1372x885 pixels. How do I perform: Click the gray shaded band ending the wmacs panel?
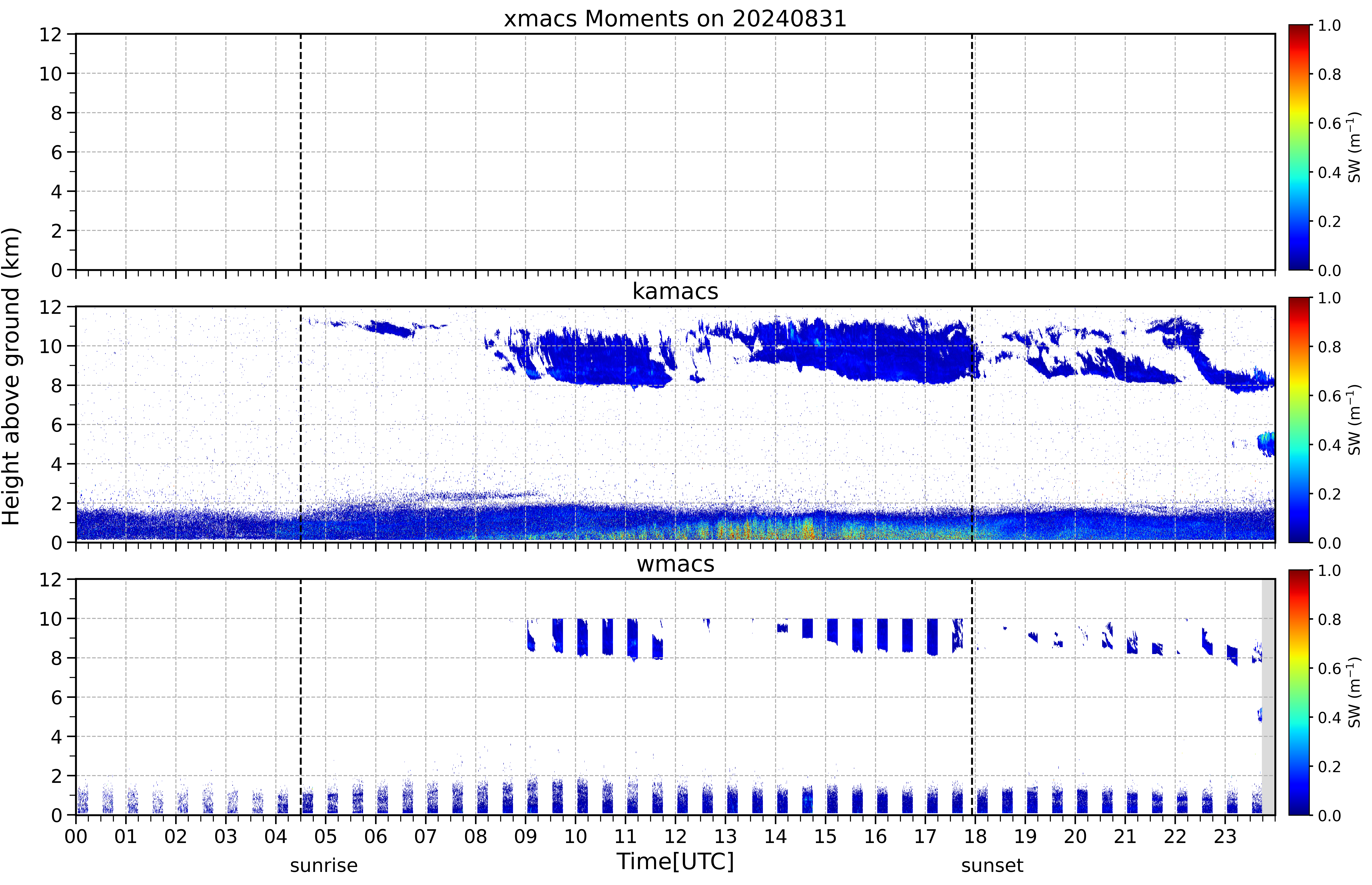click(1268, 697)
